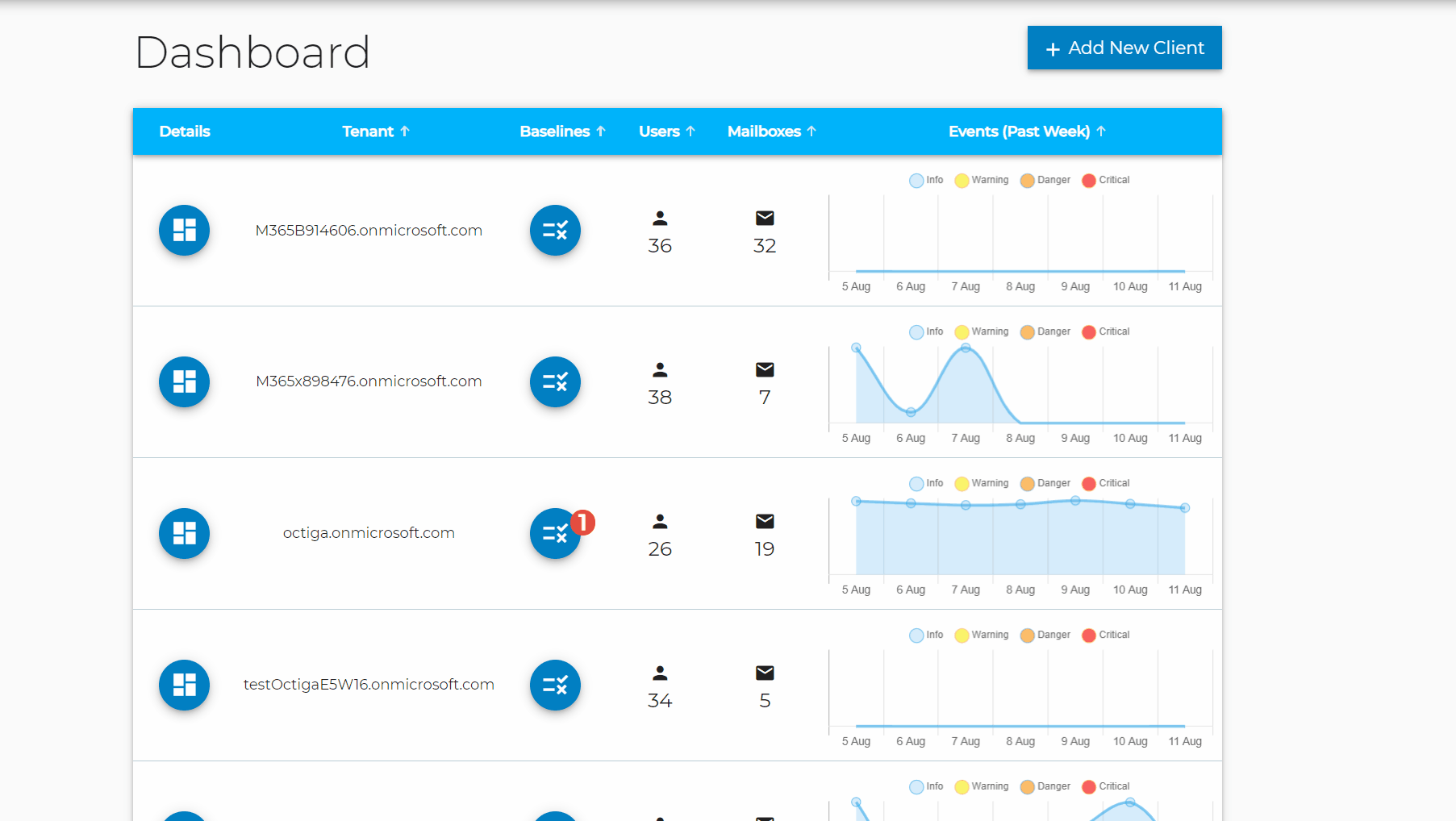Screen dimensions: 1456x821
Task: Open details icon for M365B914606 tenant
Action: [x=184, y=230]
